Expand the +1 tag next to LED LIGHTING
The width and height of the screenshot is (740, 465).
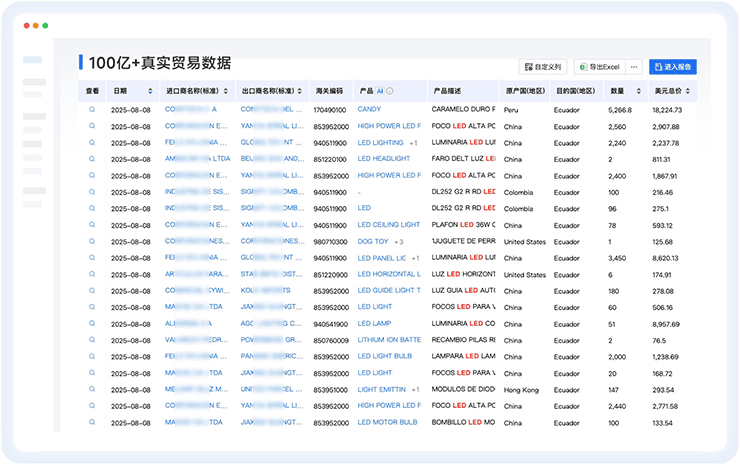point(413,143)
